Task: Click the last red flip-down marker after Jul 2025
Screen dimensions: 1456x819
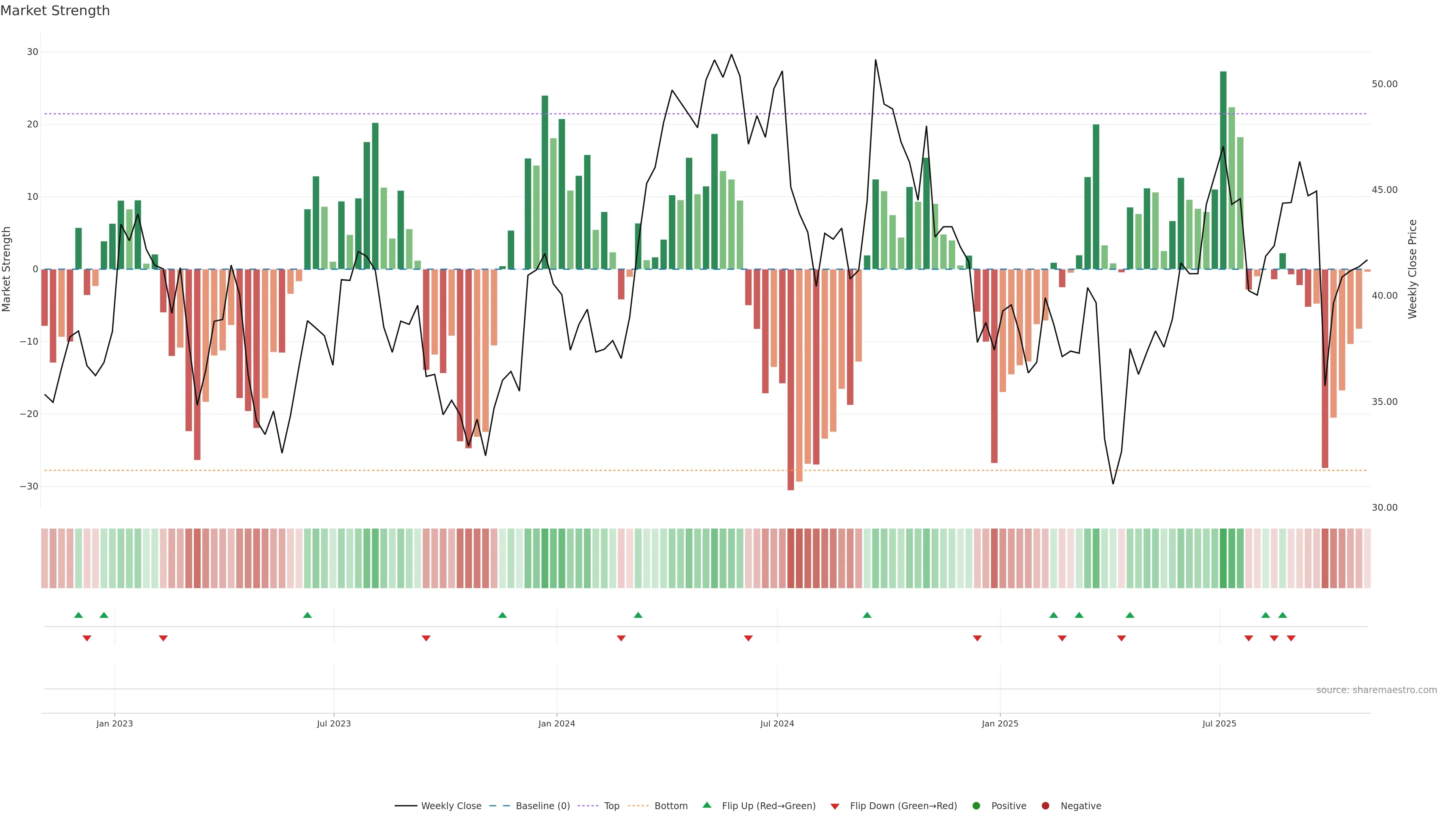Action: click(1291, 638)
